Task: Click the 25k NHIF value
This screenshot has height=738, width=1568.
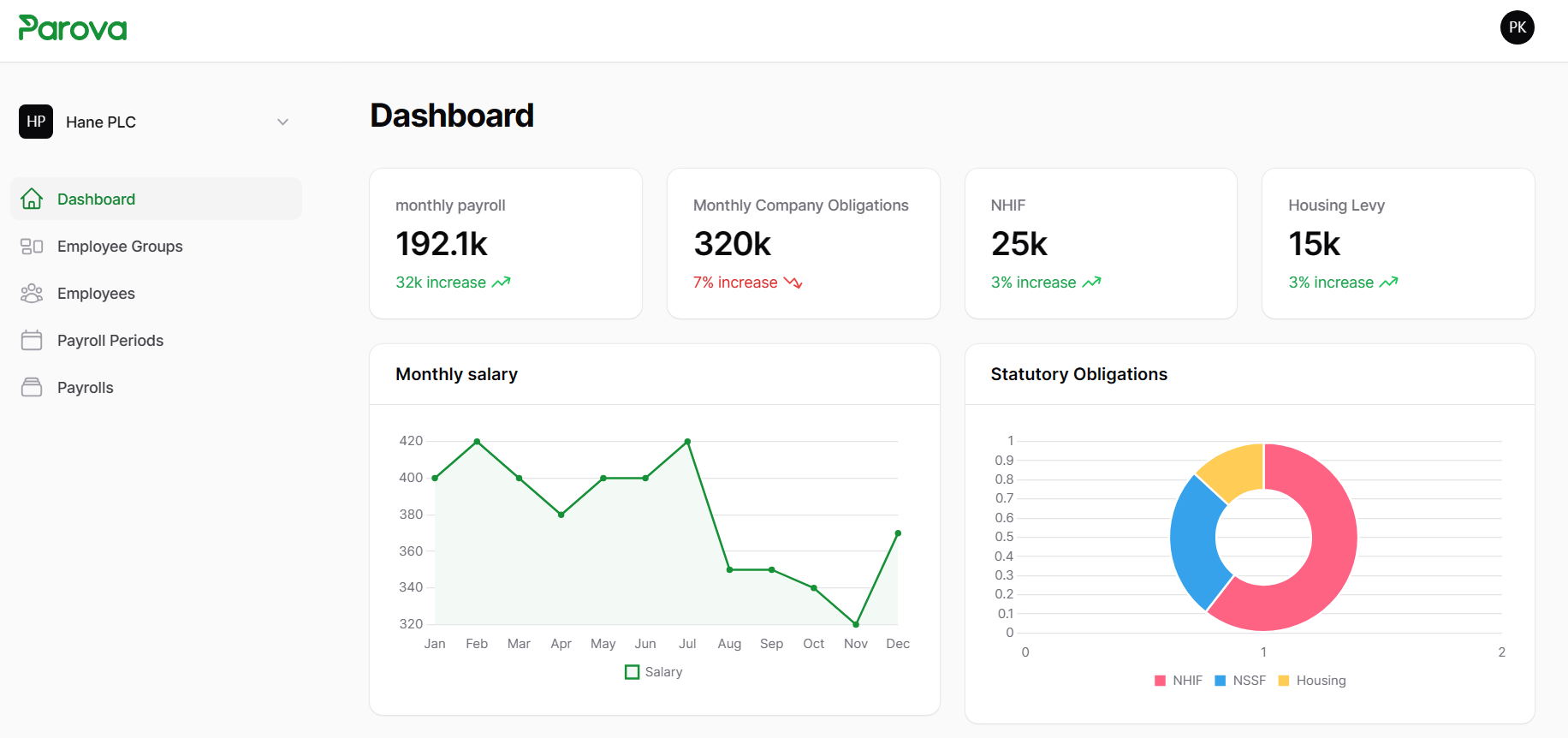Action: coord(1019,244)
